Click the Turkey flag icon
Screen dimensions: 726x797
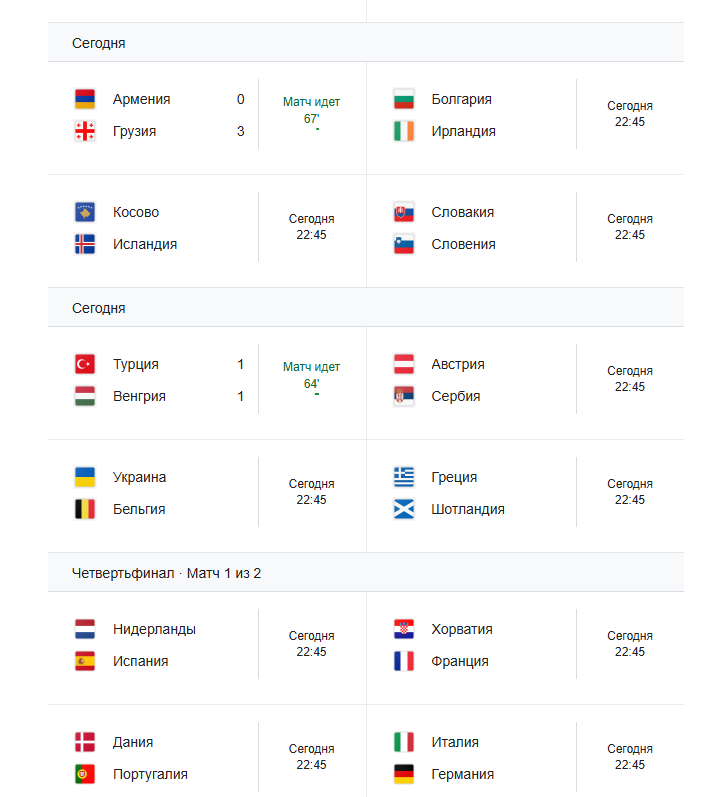pyautogui.click(x=85, y=364)
